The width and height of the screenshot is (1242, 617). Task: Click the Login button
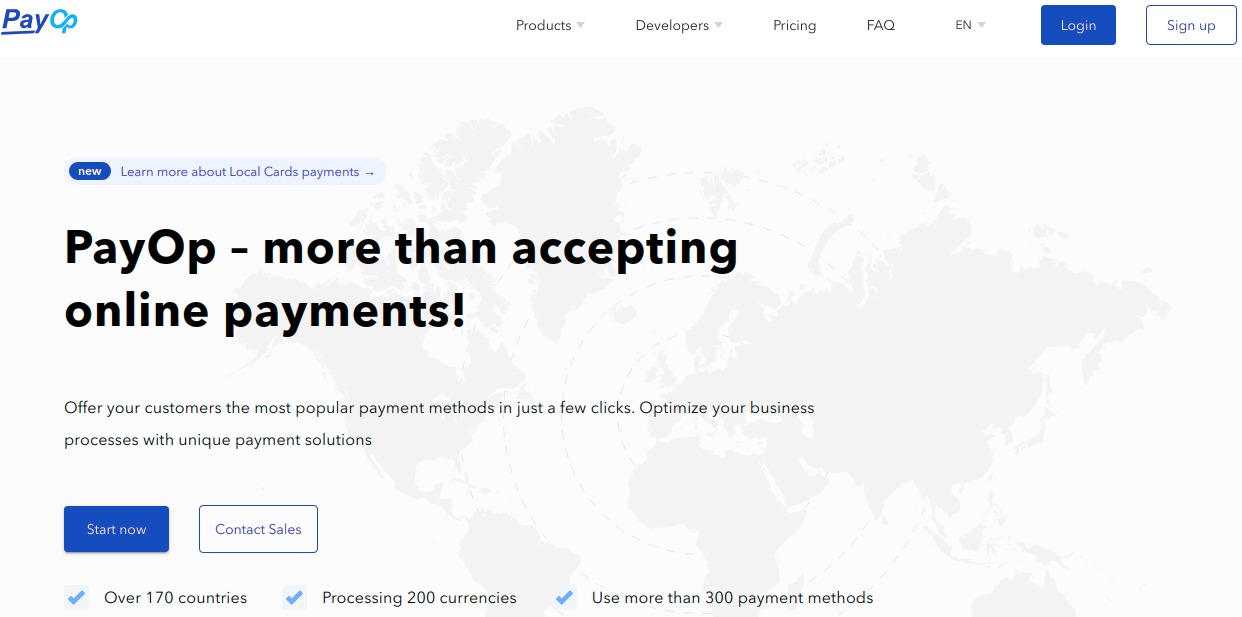click(1078, 25)
